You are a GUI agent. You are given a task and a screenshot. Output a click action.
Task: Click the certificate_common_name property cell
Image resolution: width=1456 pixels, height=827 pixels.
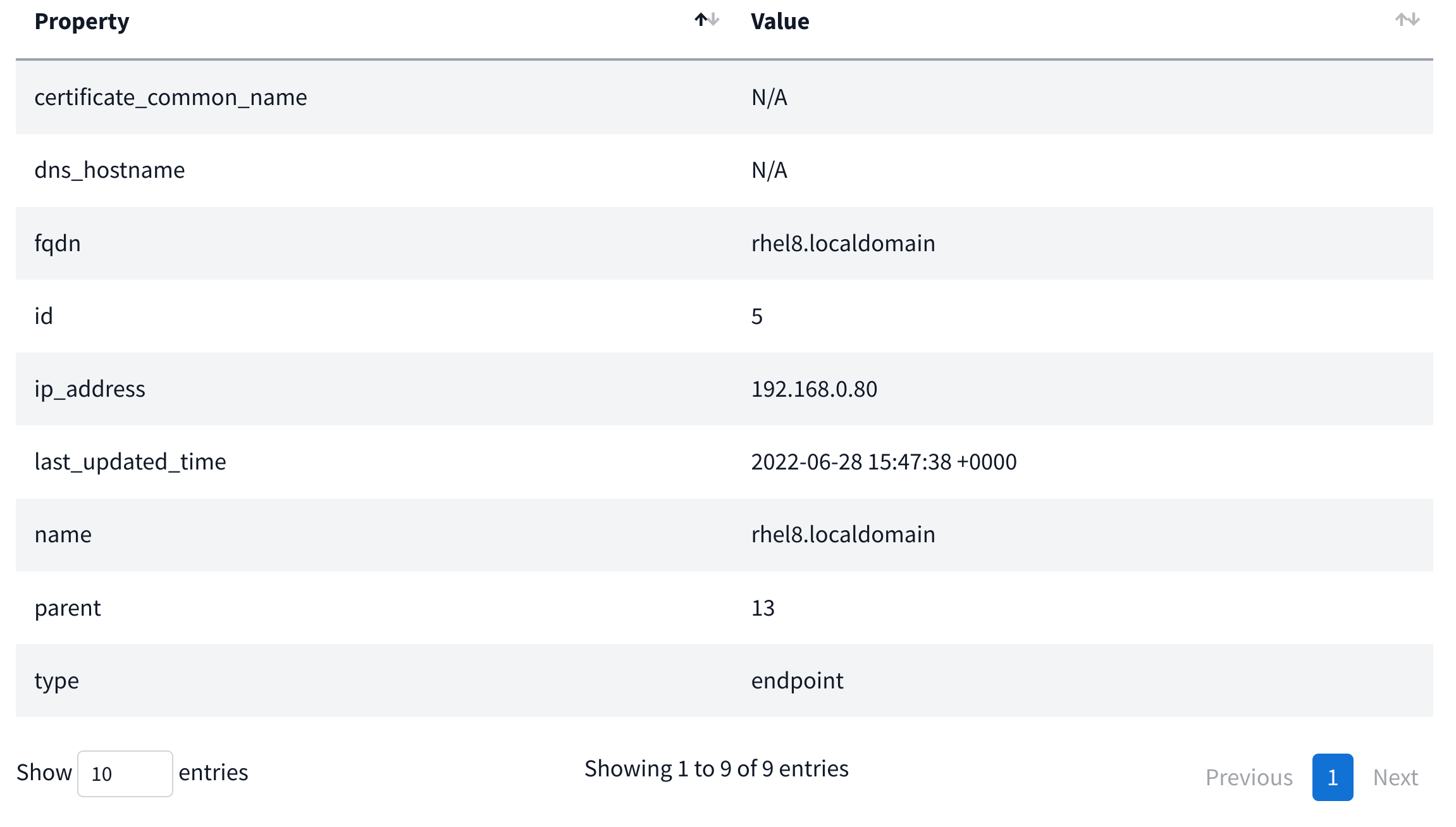click(171, 97)
